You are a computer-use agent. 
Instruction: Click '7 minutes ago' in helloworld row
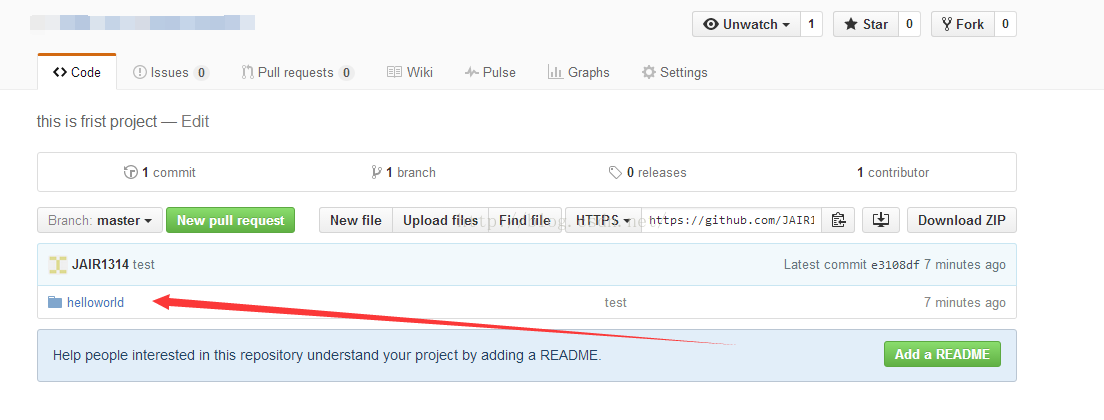[965, 303]
